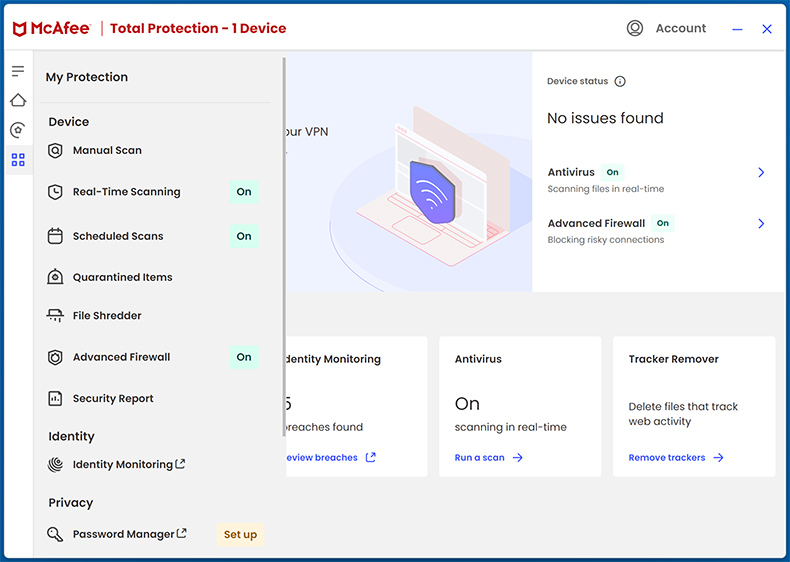
Task: Expand Advanced Firewall details chevron
Action: (761, 223)
